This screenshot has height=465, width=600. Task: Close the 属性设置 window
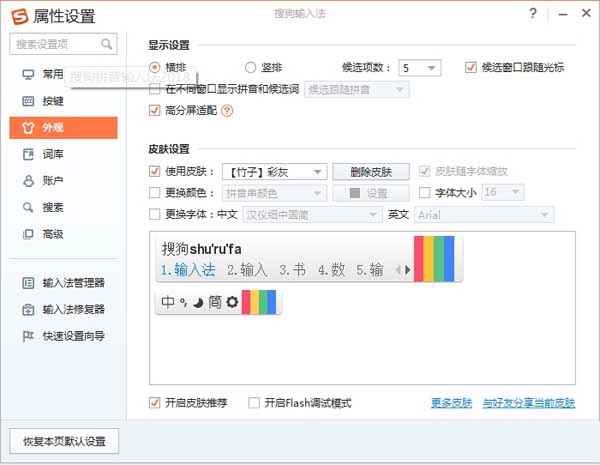[x=586, y=13]
